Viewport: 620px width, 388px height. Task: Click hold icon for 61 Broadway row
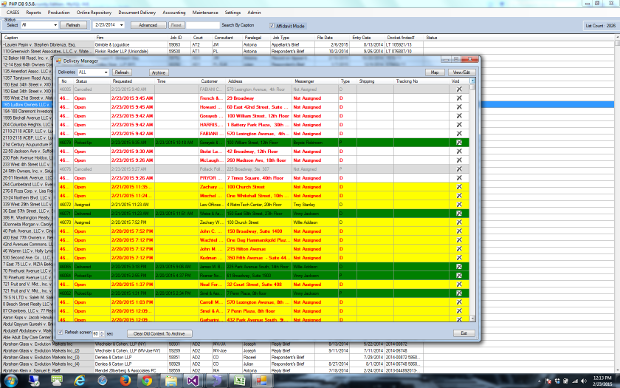tap(459, 275)
